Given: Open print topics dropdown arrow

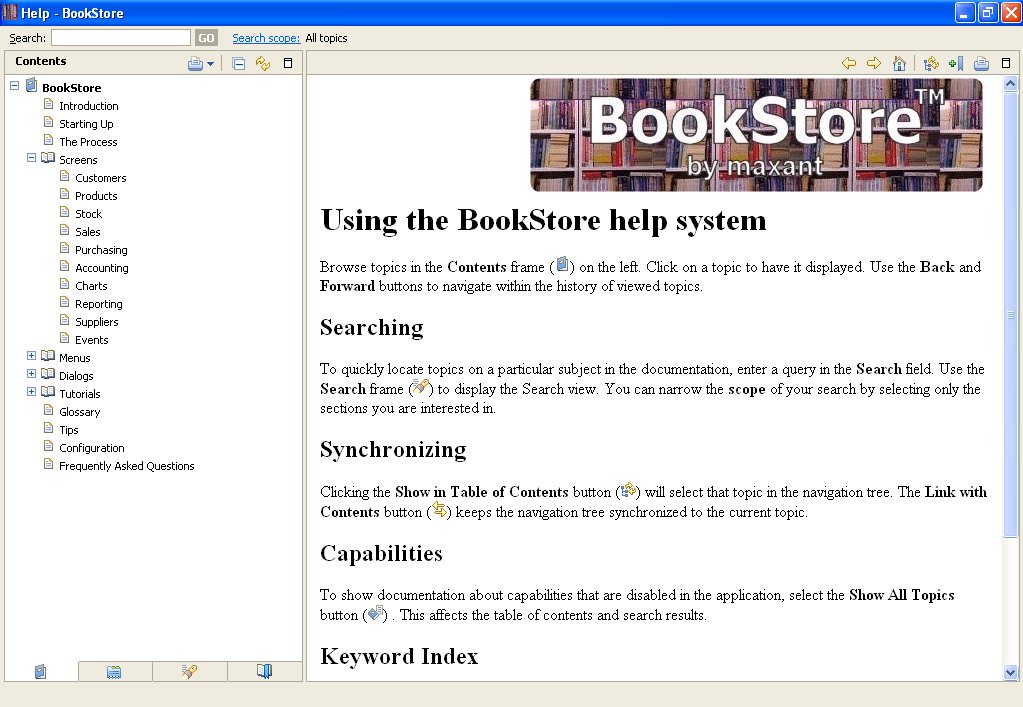Looking at the screenshot, I should coord(210,64).
